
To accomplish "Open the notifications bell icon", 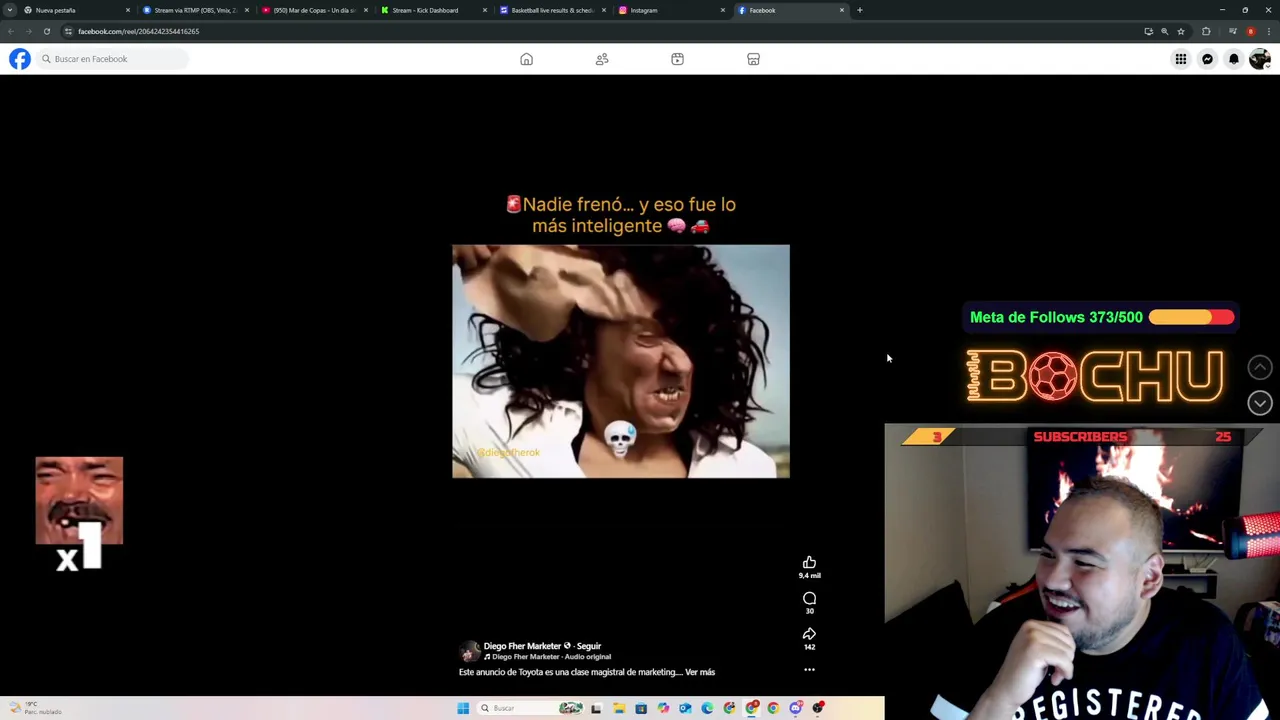I will 1233,59.
